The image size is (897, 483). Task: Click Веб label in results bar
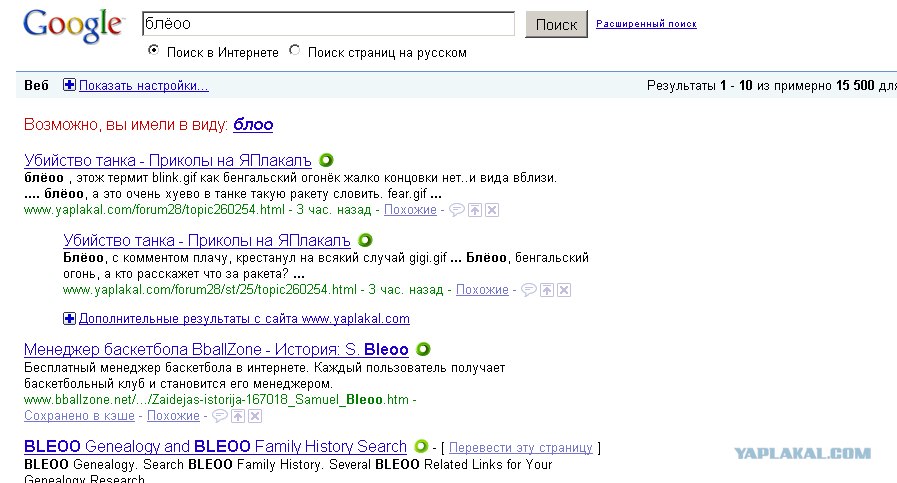[x=37, y=85]
